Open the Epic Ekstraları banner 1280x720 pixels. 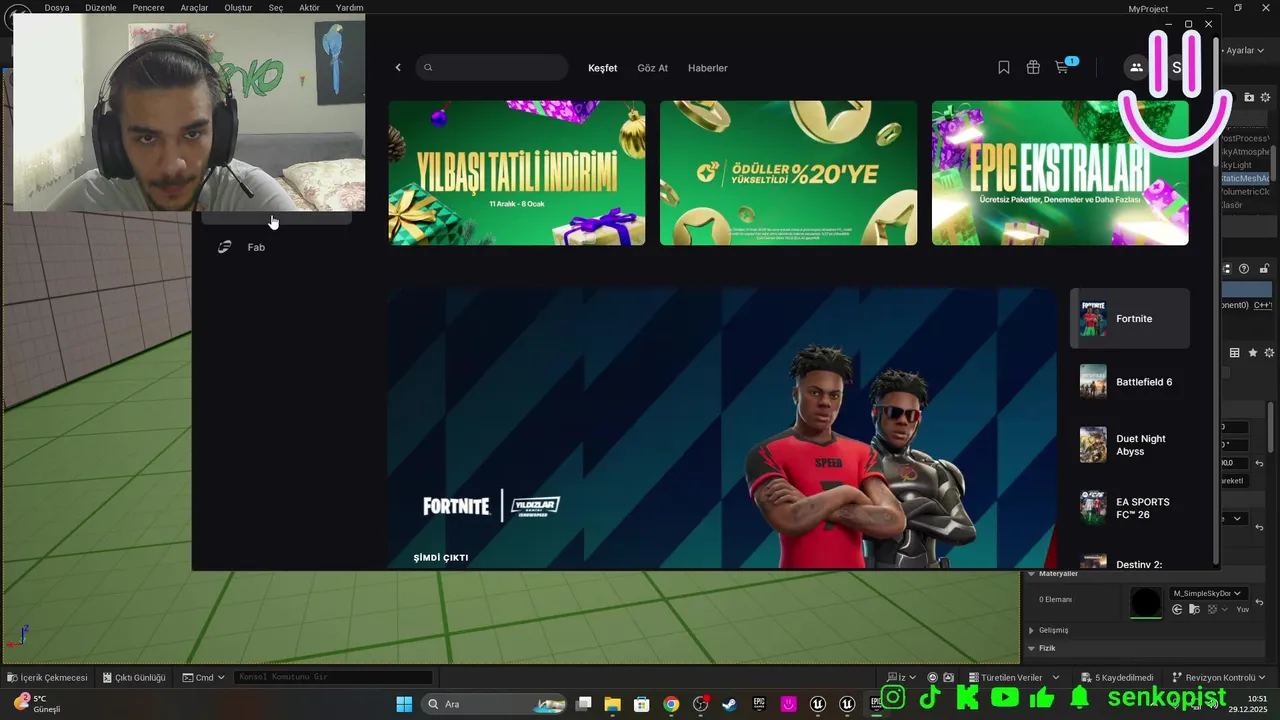click(1060, 173)
